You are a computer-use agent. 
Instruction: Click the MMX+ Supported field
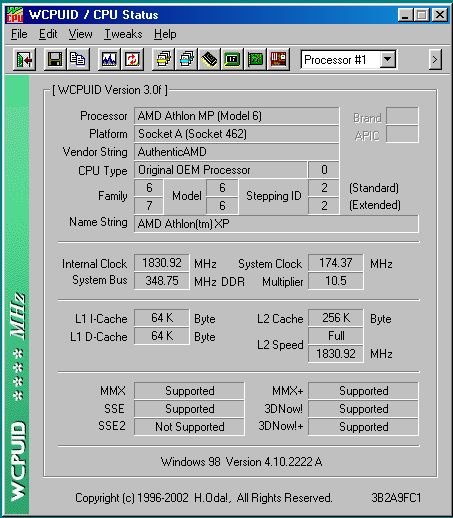(363, 391)
